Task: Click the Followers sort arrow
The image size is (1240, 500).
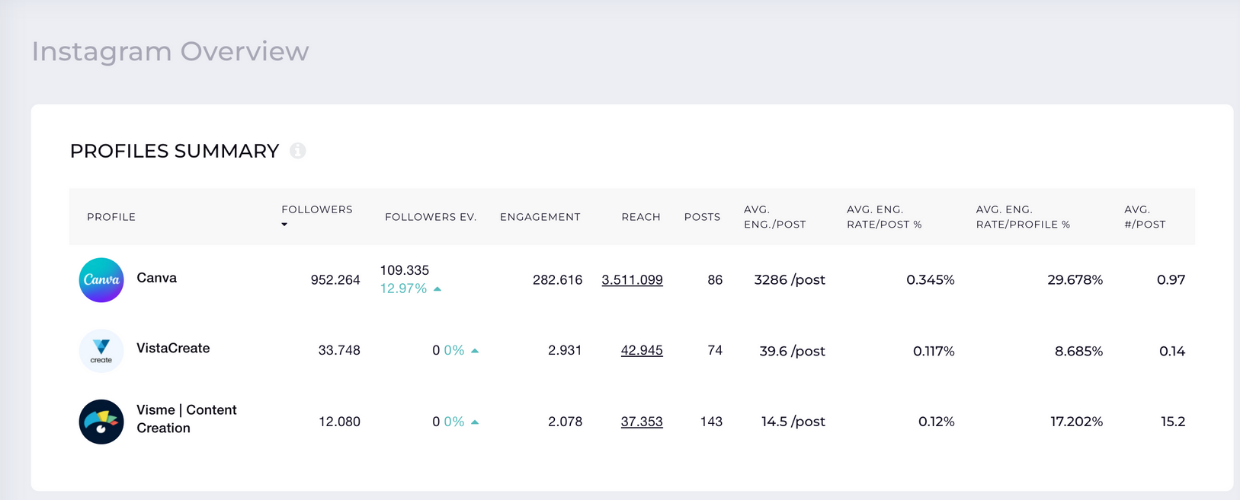Action: tap(285, 225)
